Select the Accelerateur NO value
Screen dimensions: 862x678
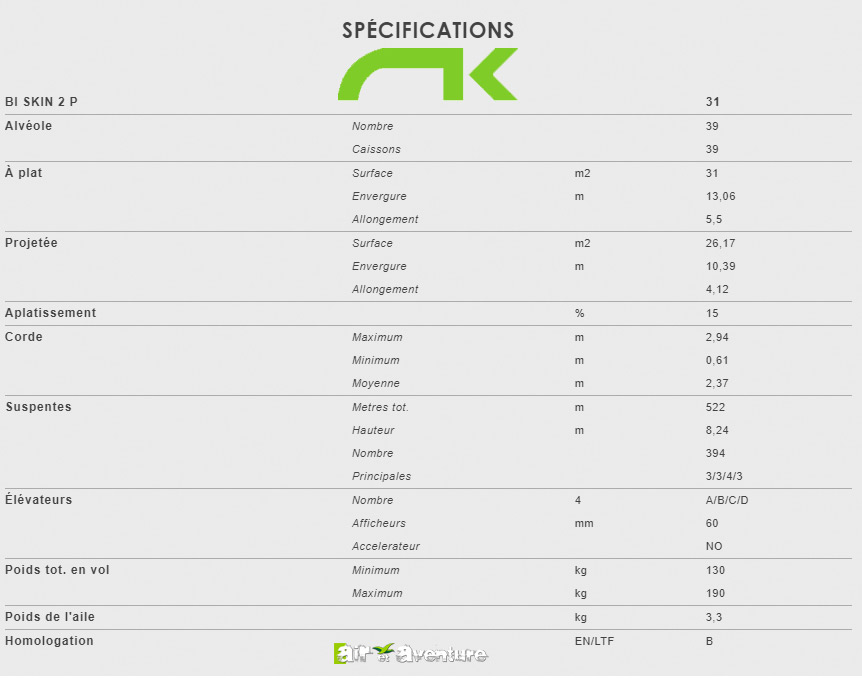coord(714,546)
